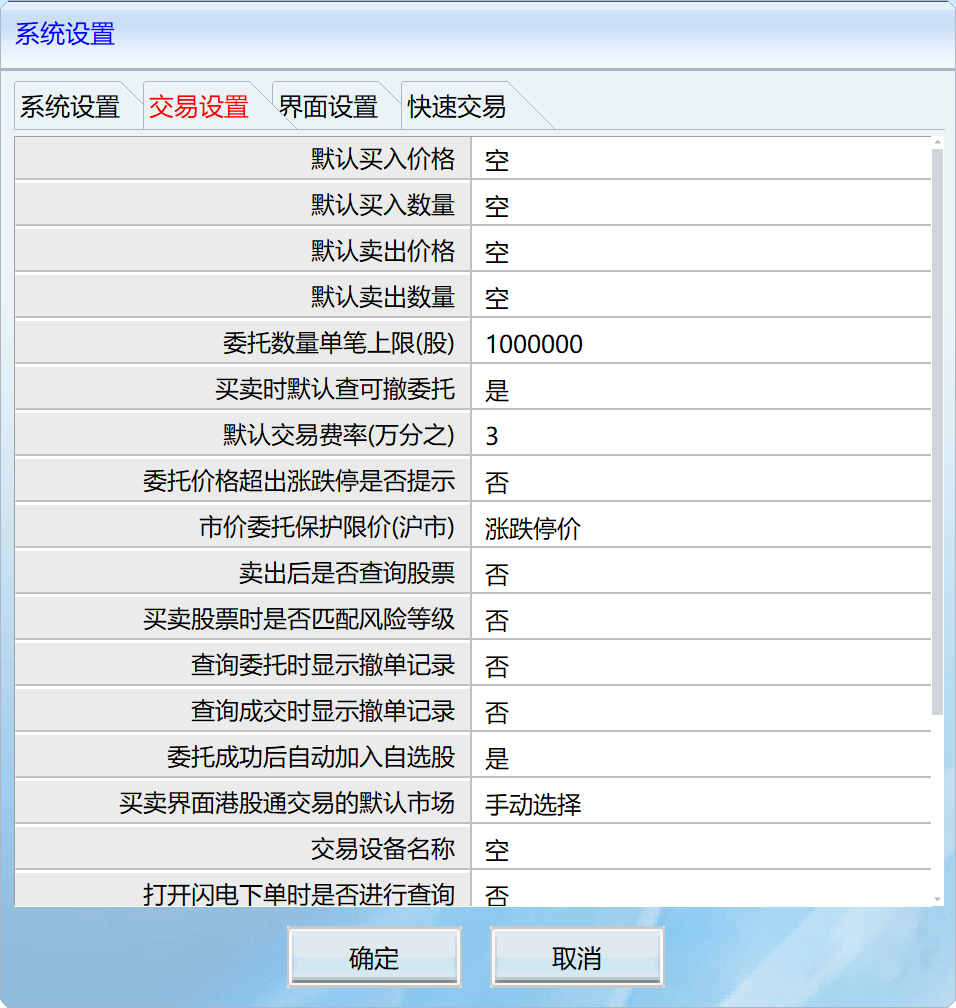Click the right-side scrollbar
The image size is (956, 1008).
(938, 400)
